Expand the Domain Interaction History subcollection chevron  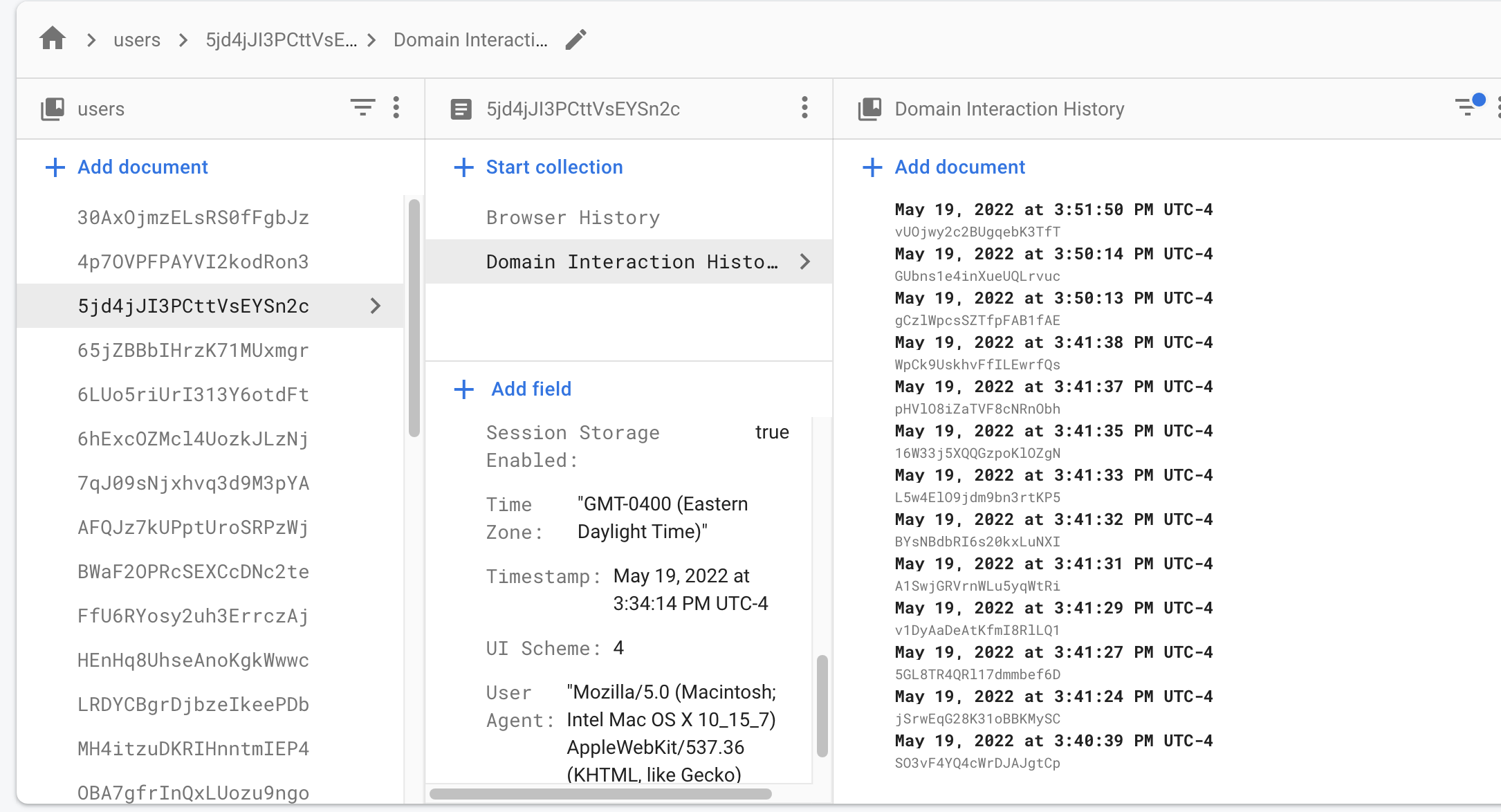tap(804, 262)
